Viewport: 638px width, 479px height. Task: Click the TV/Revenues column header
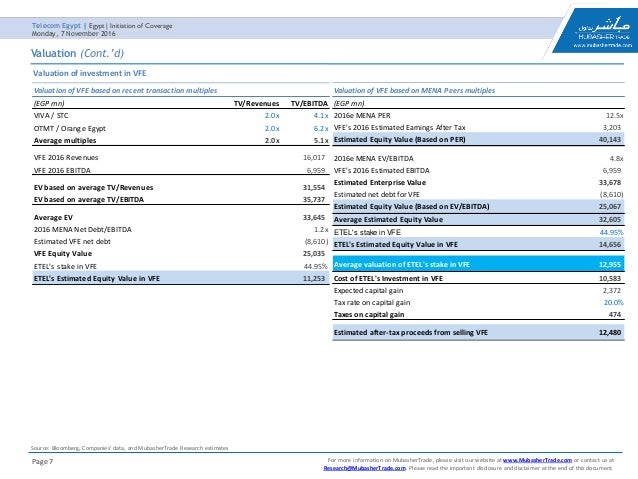(256, 102)
